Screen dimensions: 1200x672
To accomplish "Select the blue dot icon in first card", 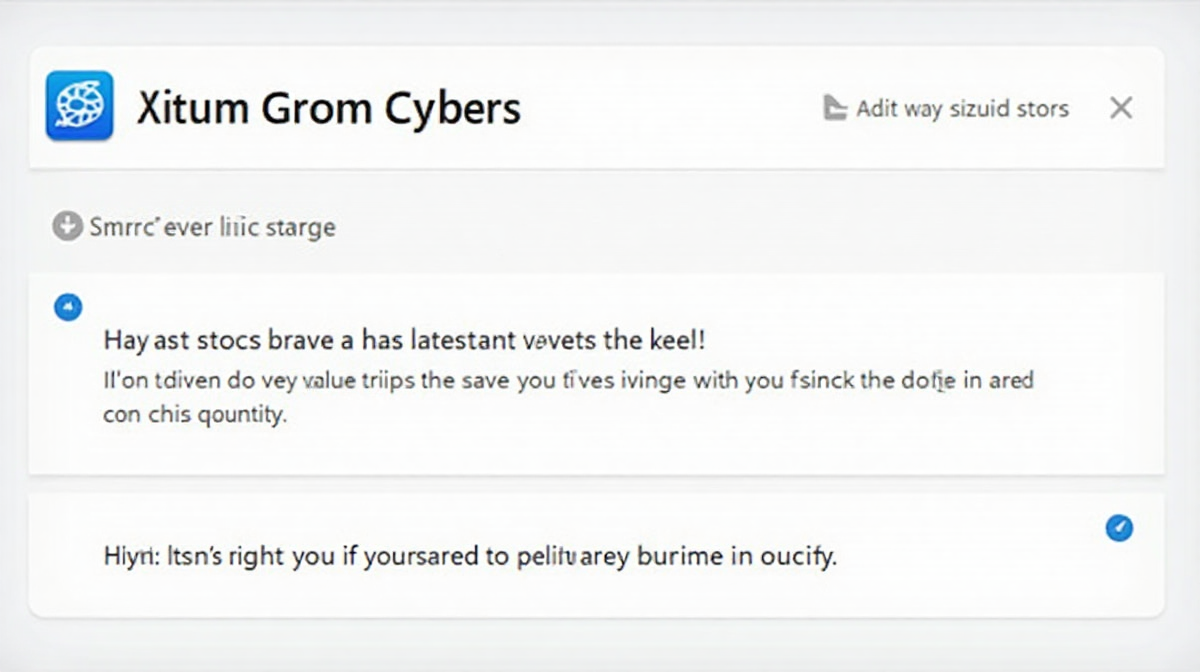I will pyautogui.click(x=68, y=306).
